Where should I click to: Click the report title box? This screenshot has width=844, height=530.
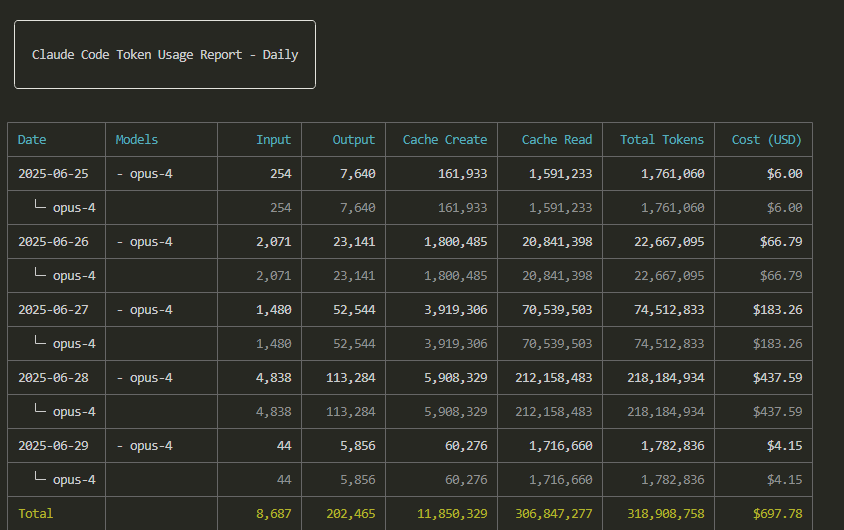pyautogui.click(x=165, y=54)
